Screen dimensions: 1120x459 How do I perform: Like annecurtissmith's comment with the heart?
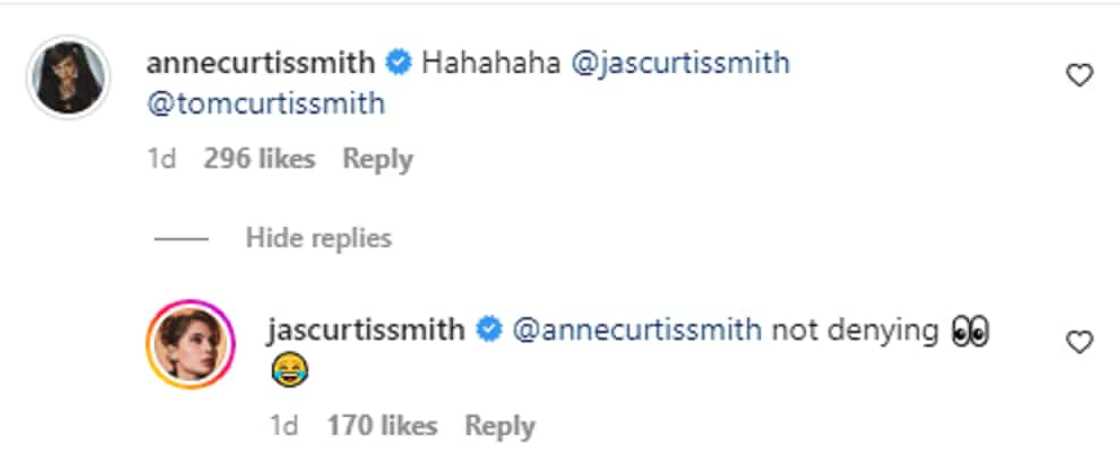[x=1080, y=75]
